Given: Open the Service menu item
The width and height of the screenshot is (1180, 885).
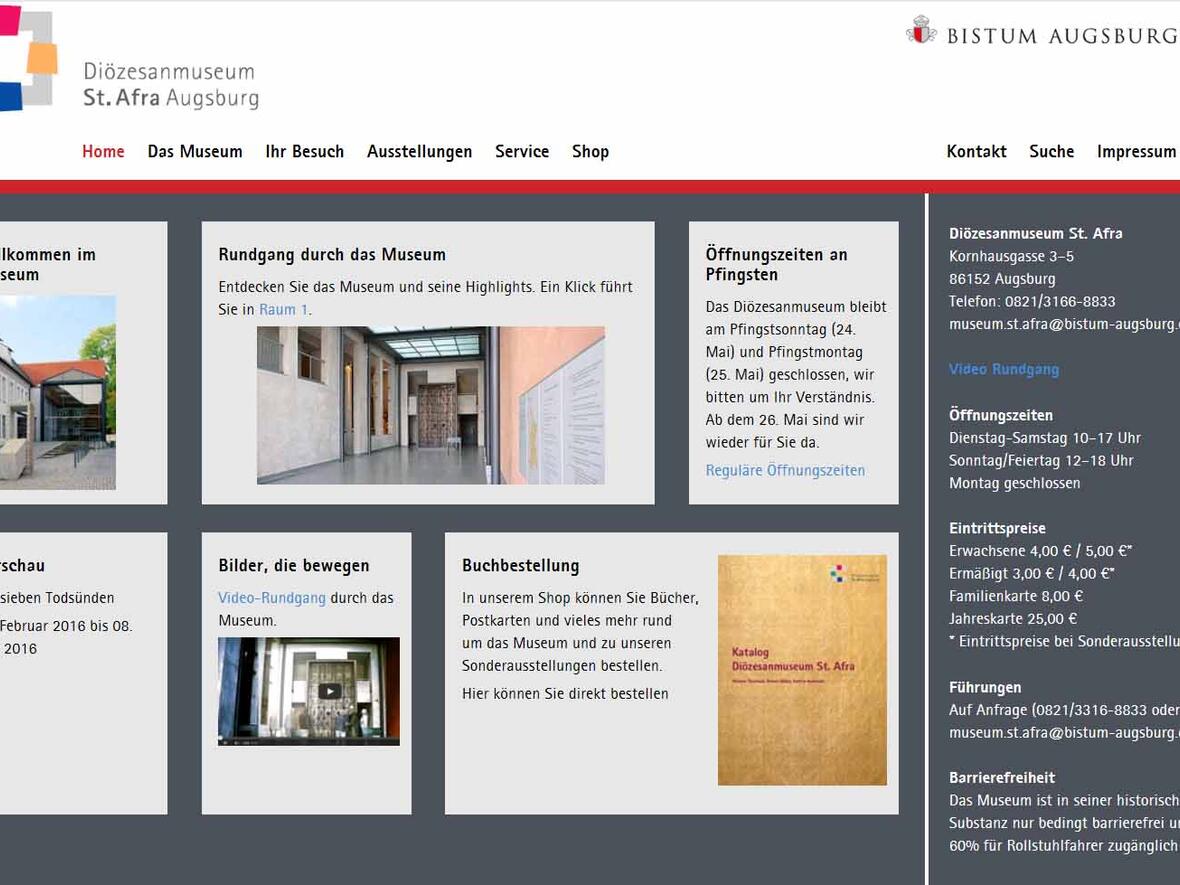Looking at the screenshot, I should [522, 151].
